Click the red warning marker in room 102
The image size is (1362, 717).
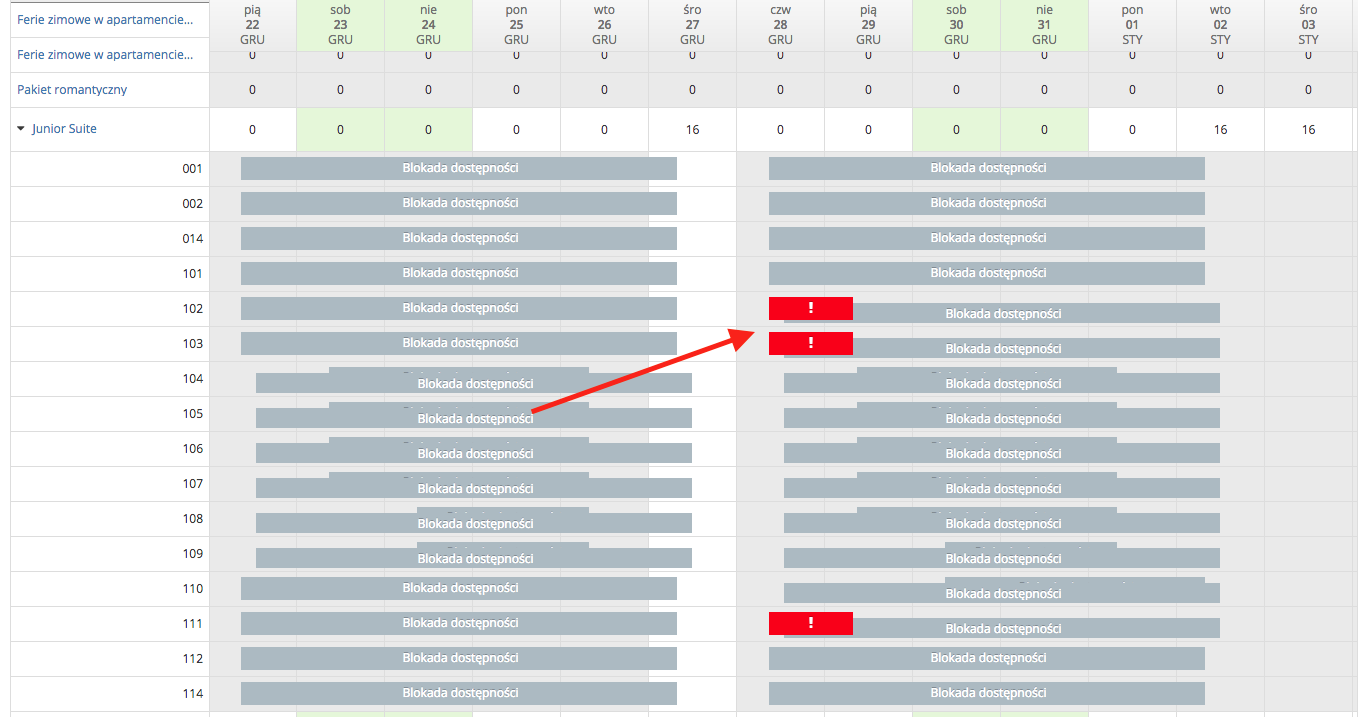[810, 308]
